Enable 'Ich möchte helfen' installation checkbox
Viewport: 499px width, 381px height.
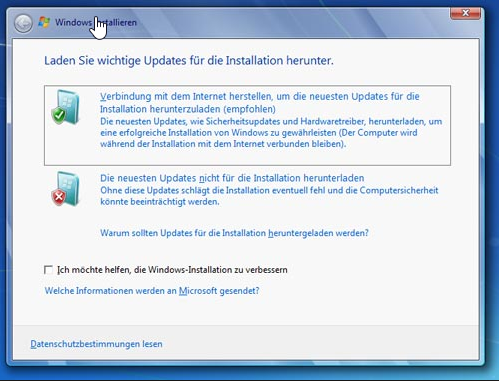[48, 270]
